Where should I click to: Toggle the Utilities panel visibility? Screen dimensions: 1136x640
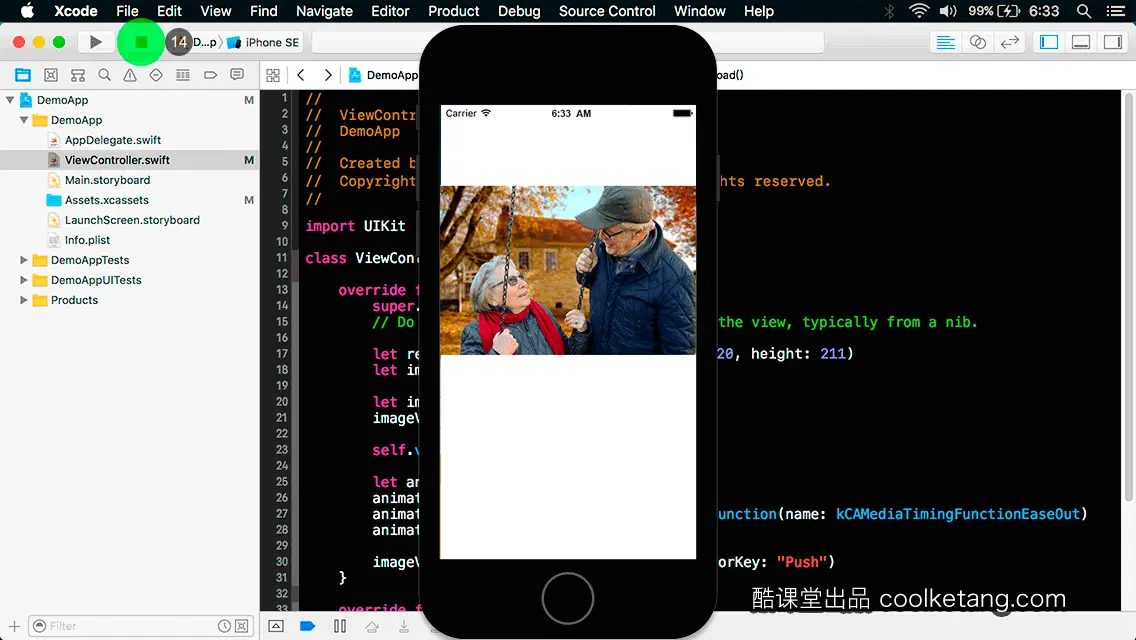pos(1113,43)
